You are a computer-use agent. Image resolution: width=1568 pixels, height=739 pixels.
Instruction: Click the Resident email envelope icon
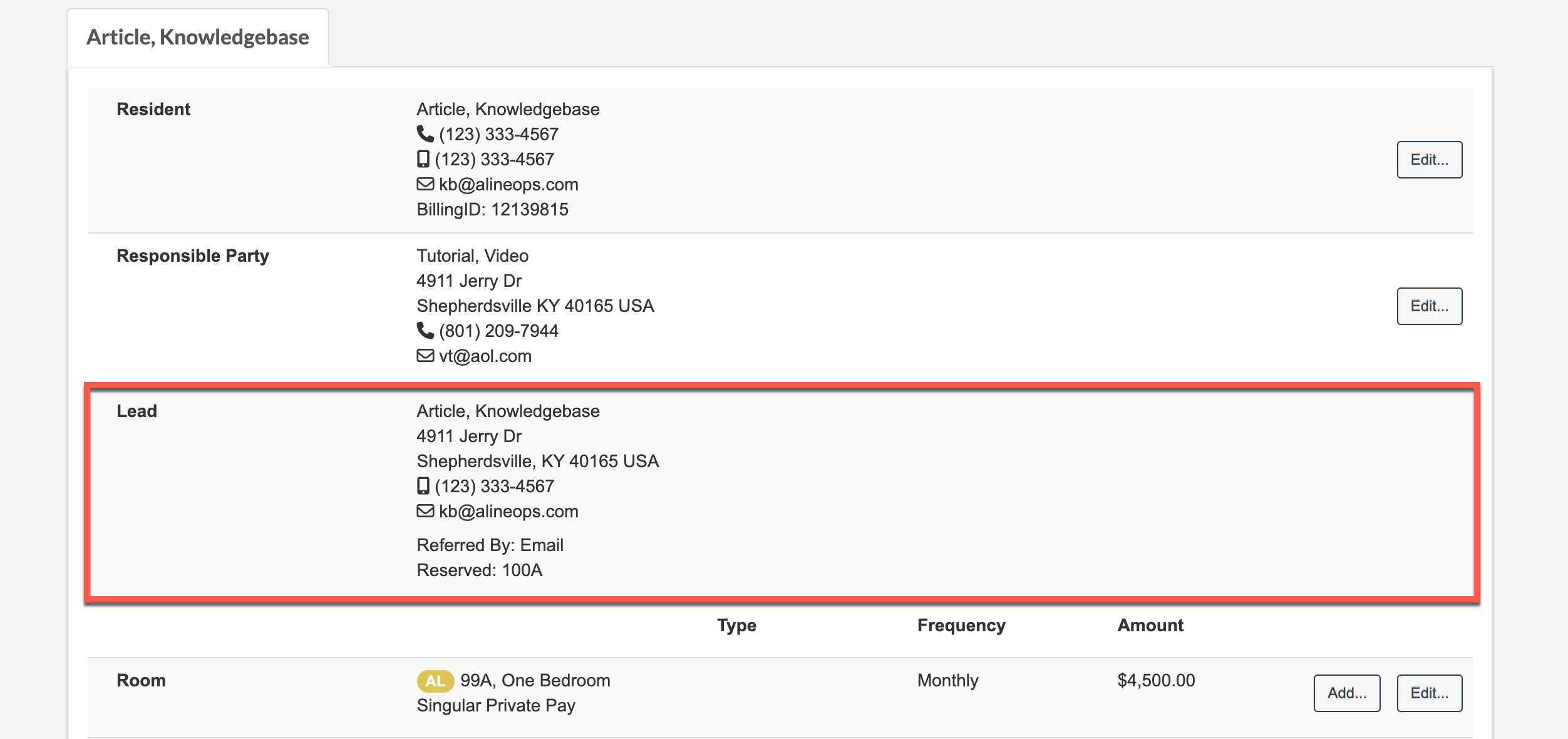425,184
